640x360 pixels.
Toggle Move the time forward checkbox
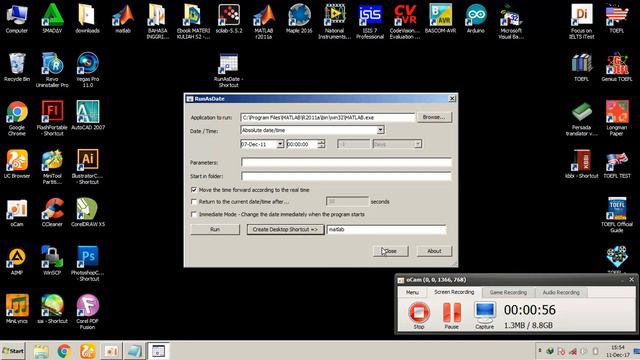(194, 190)
